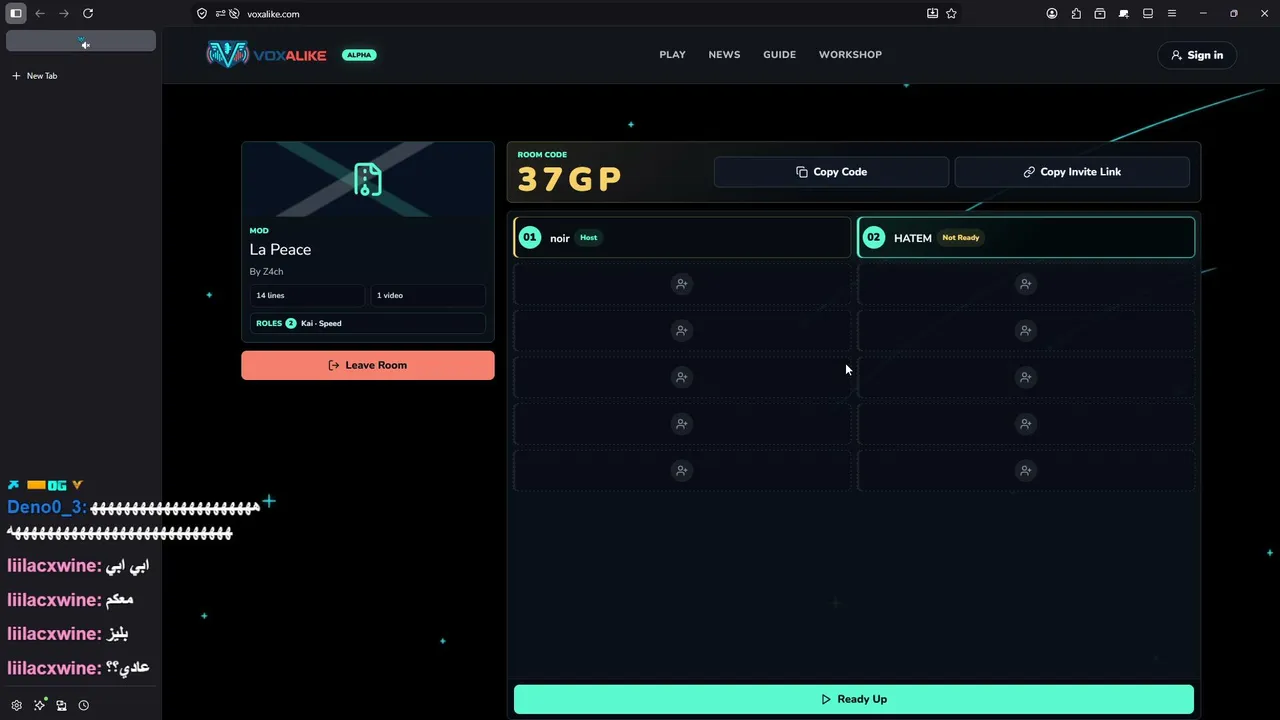Click the VoxAlike logo
The width and height of the screenshot is (1280, 720).
point(266,55)
